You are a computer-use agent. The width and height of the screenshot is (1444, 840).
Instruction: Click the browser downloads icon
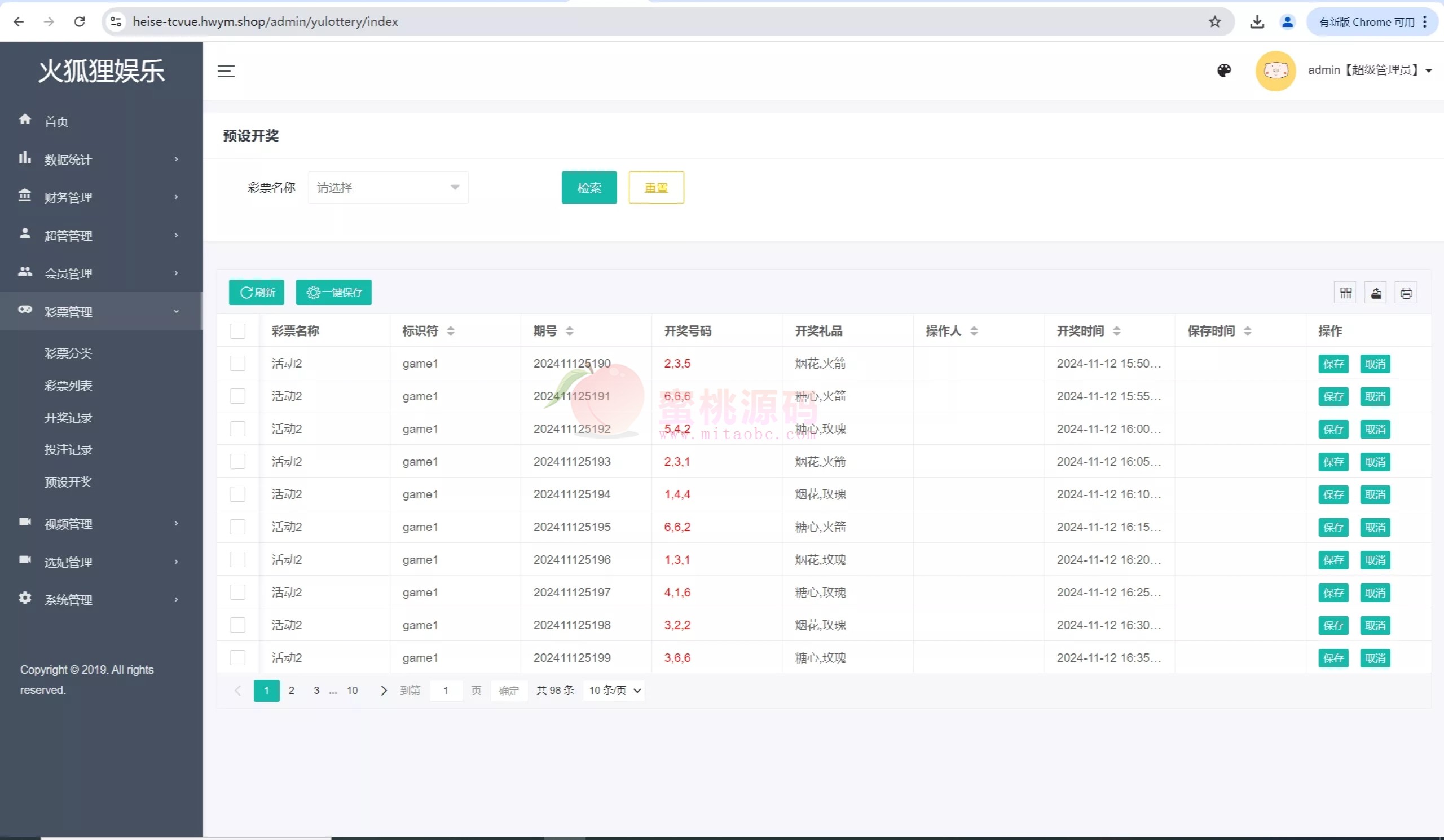pos(1257,22)
